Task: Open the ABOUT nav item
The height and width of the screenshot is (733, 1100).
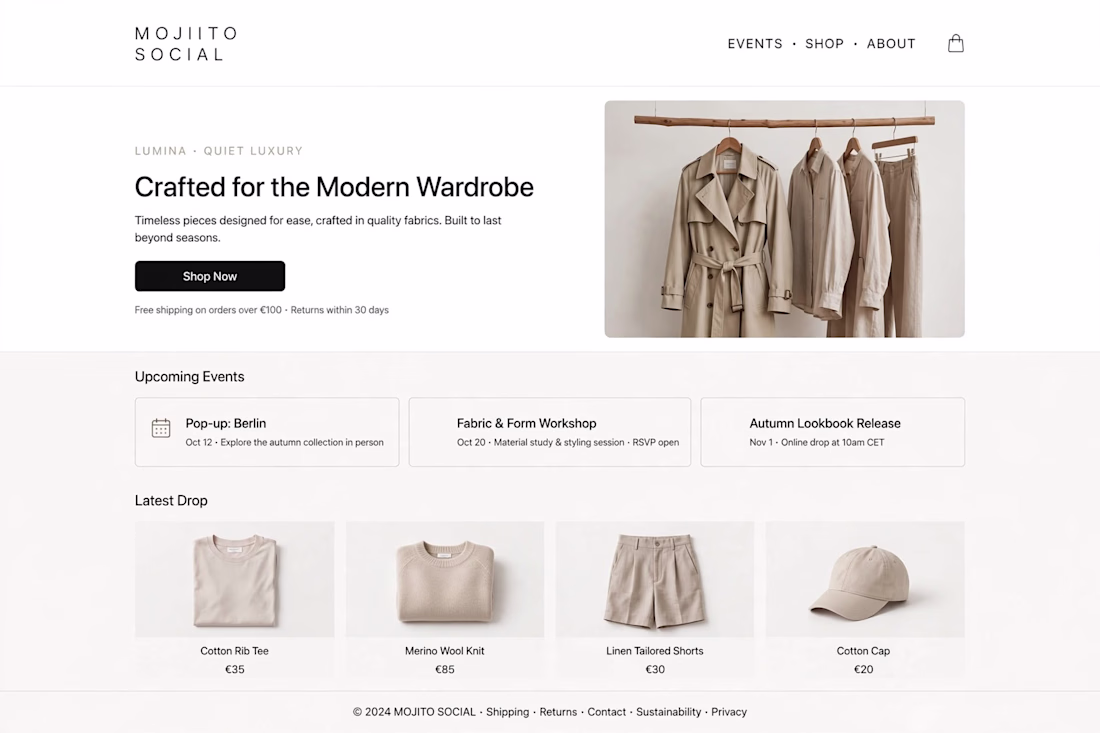Action: click(x=891, y=43)
